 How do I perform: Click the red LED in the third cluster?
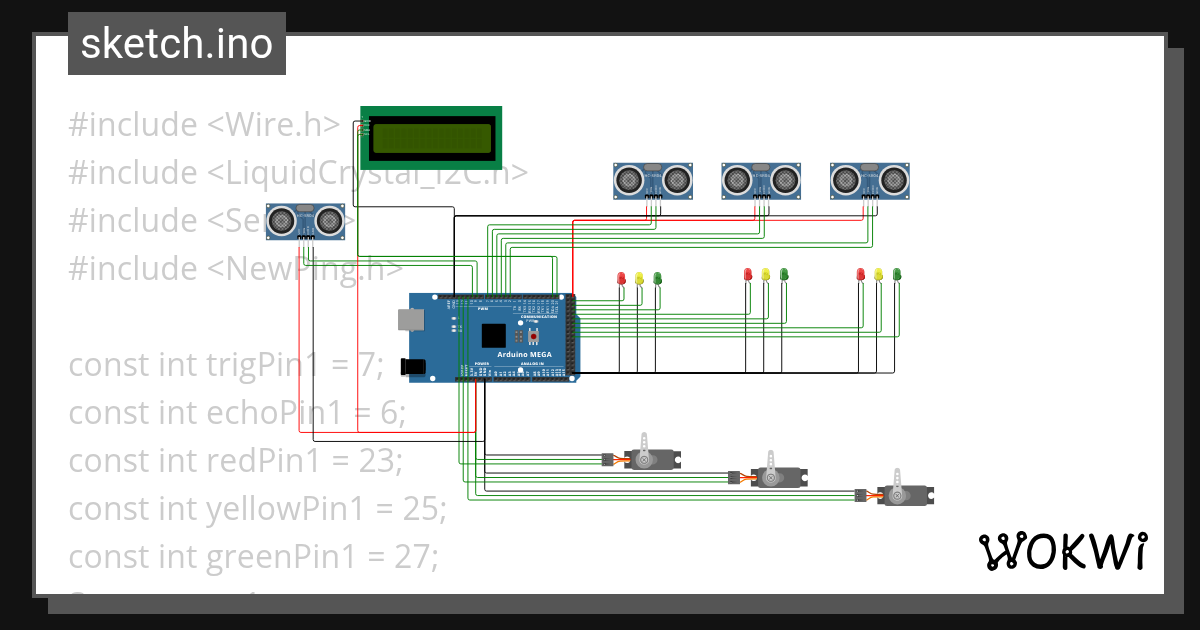click(858, 275)
